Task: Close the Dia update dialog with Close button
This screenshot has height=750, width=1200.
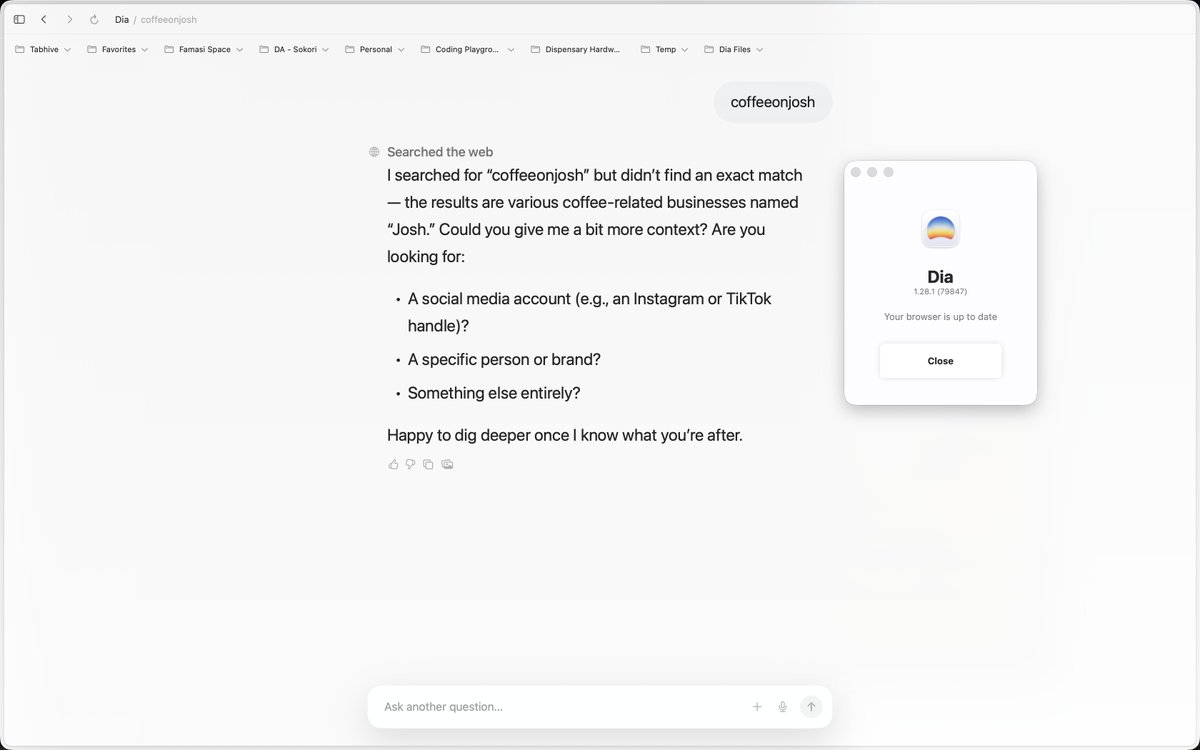Action: [940, 361]
